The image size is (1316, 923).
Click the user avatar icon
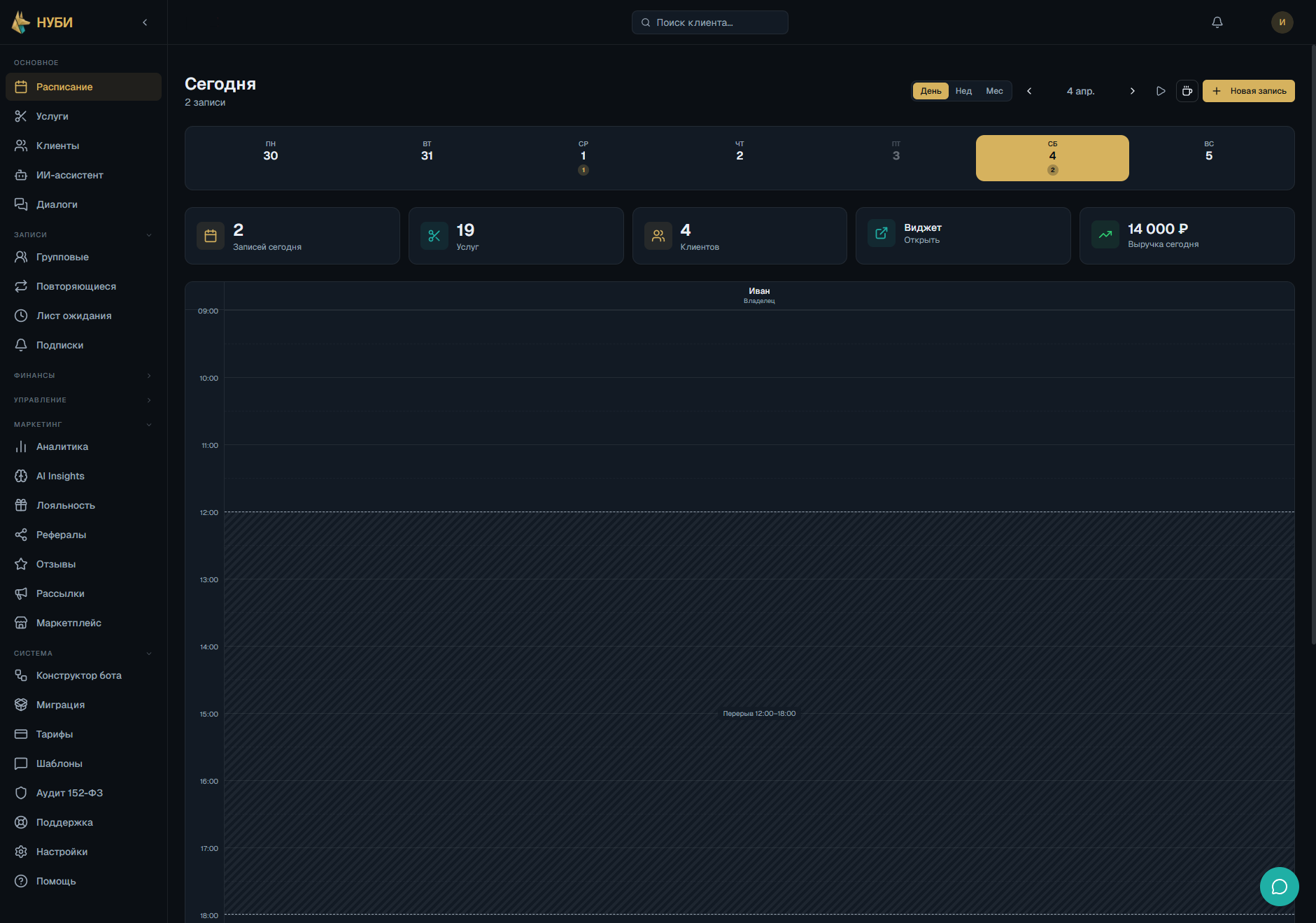click(x=1282, y=22)
